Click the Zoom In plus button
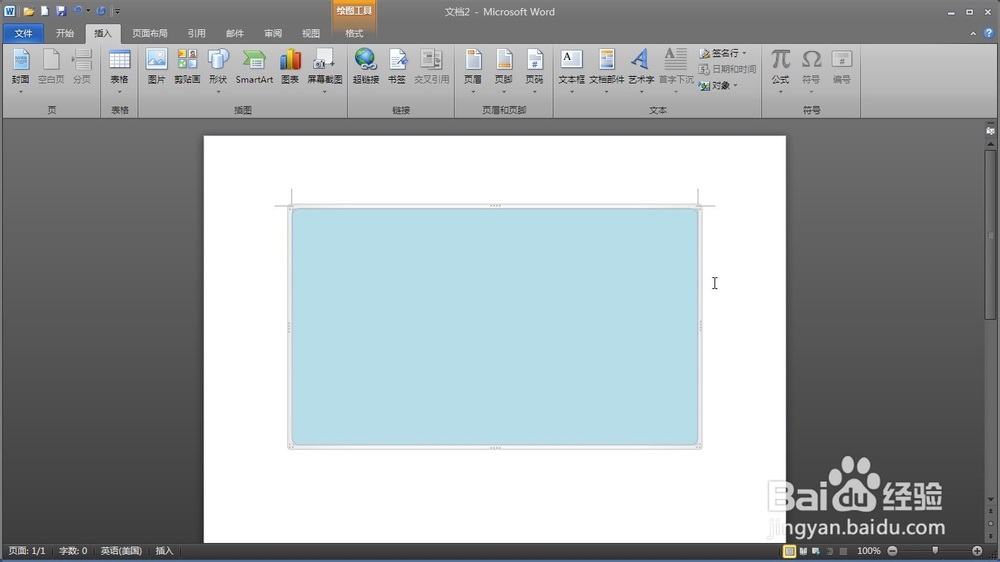Screen dimensions: 1000x562 pyautogui.click(x=977, y=551)
